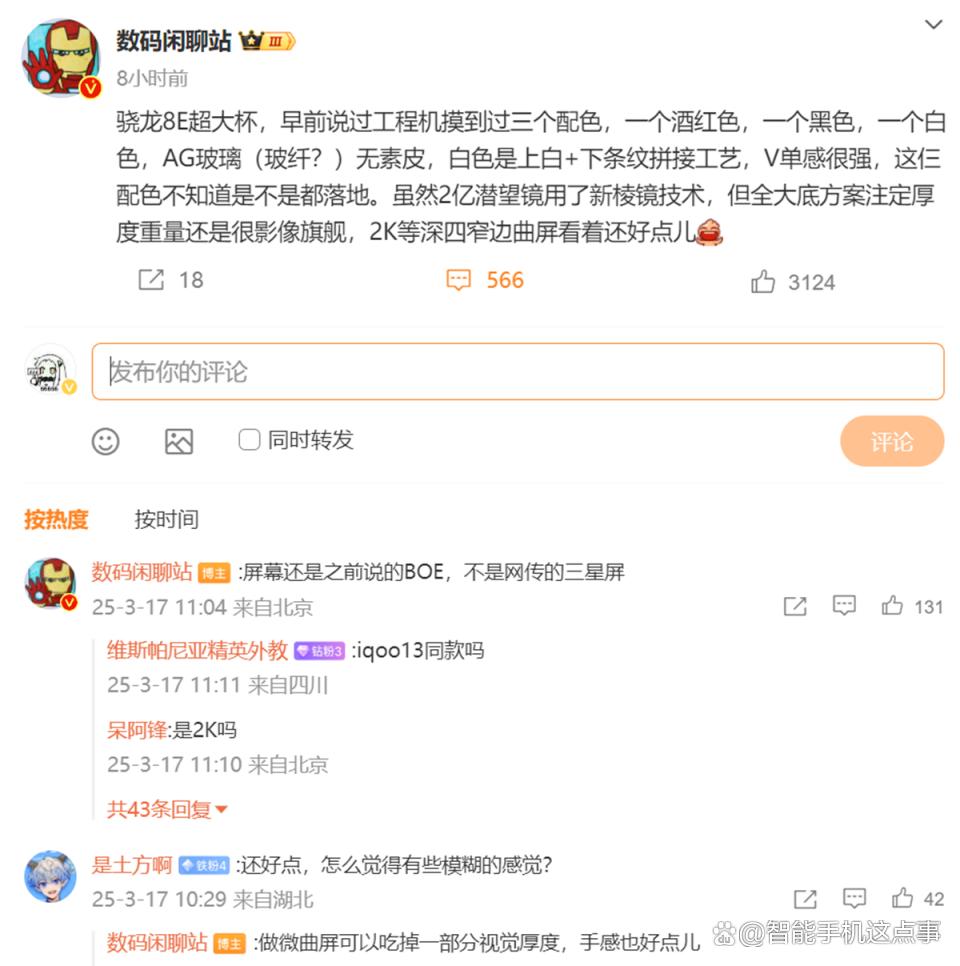Viewport: 960px width, 966px height.
Task: Enable the 同时转发 checkbox
Action: tap(249, 440)
